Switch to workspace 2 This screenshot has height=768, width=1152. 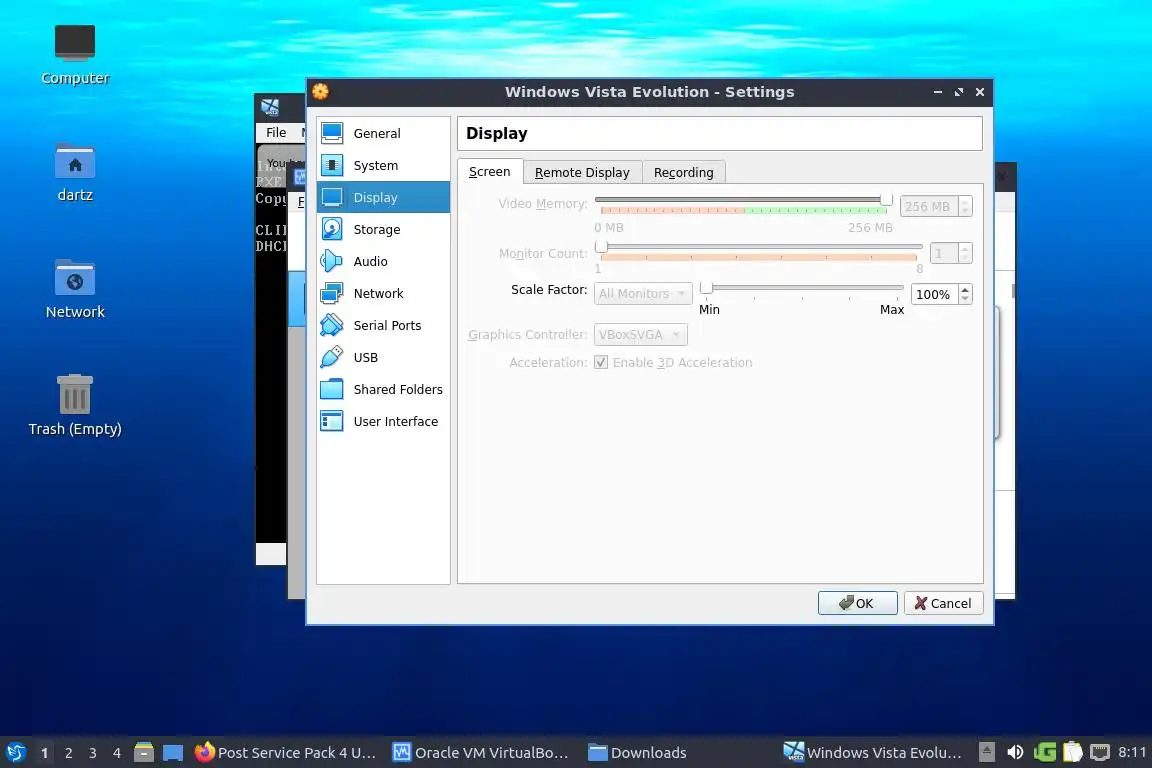tap(68, 753)
